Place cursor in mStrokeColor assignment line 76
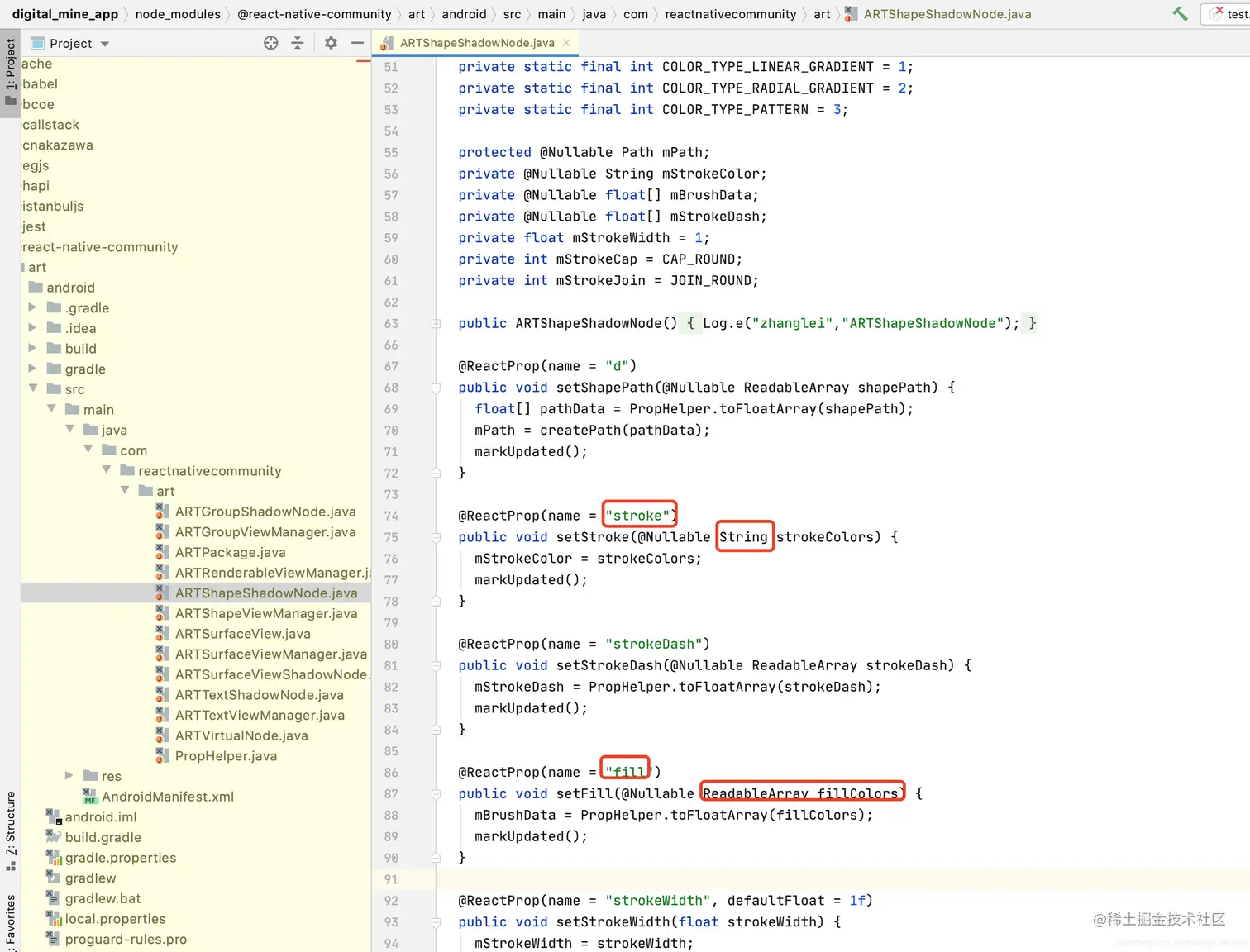 coord(588,559)
